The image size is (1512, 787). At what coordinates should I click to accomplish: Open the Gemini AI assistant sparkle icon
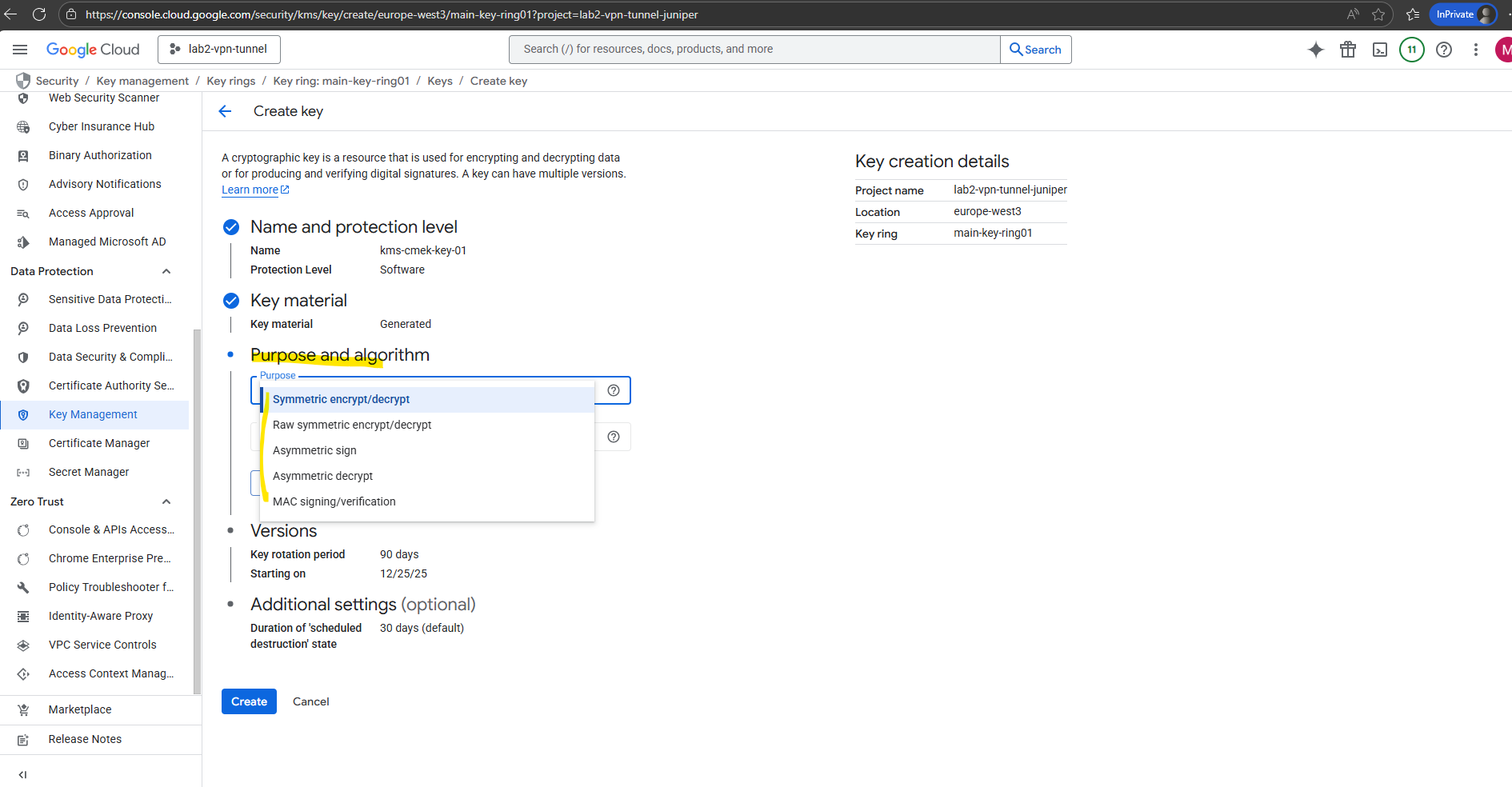point(1316,50)
